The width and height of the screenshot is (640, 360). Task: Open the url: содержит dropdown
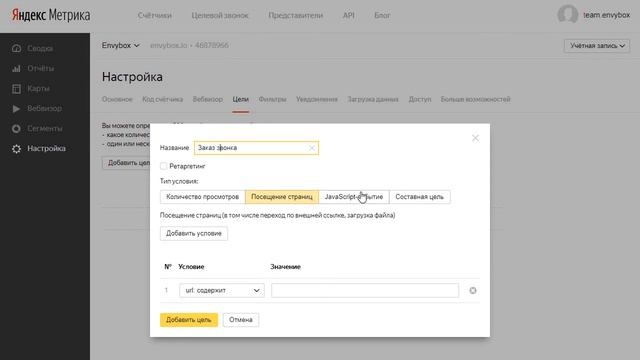222,291
